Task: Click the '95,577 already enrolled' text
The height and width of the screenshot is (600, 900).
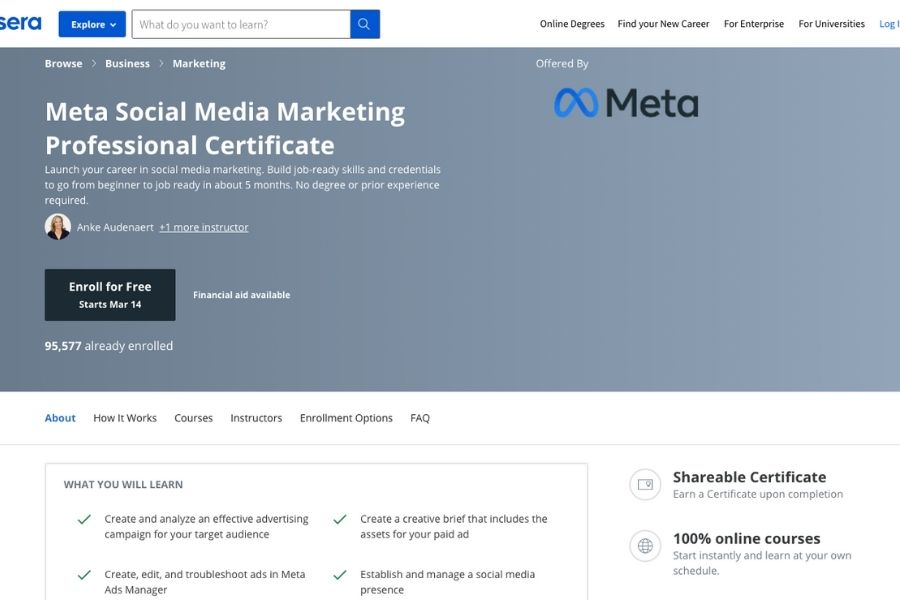Action: click(x=108, y=346)
